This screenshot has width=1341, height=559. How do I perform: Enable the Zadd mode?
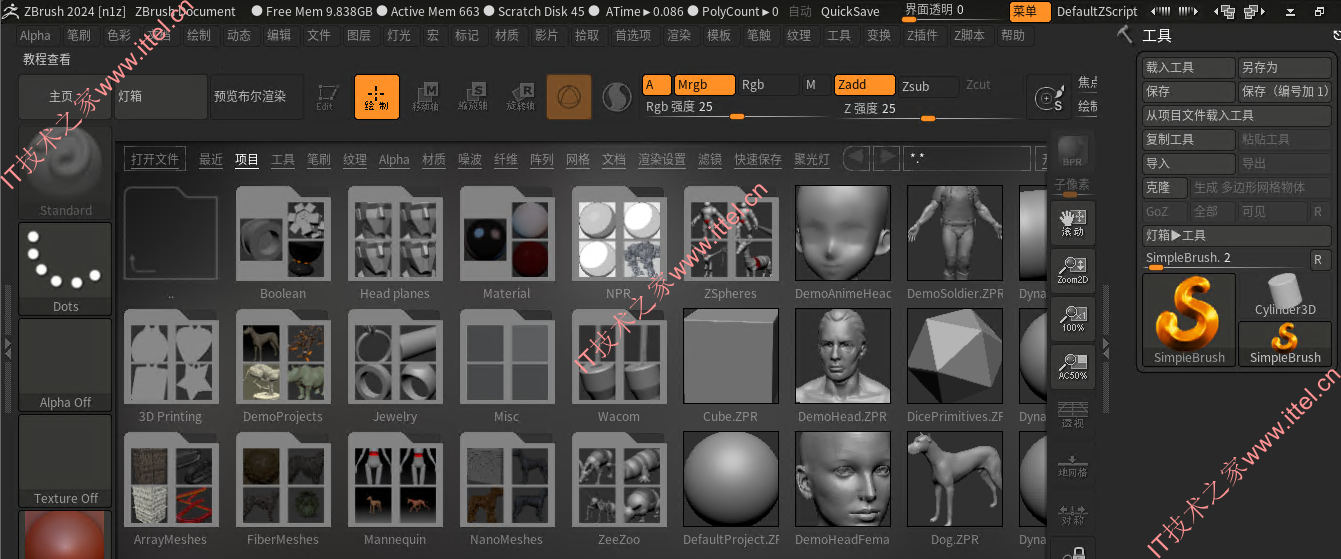[x=864, y=85]
